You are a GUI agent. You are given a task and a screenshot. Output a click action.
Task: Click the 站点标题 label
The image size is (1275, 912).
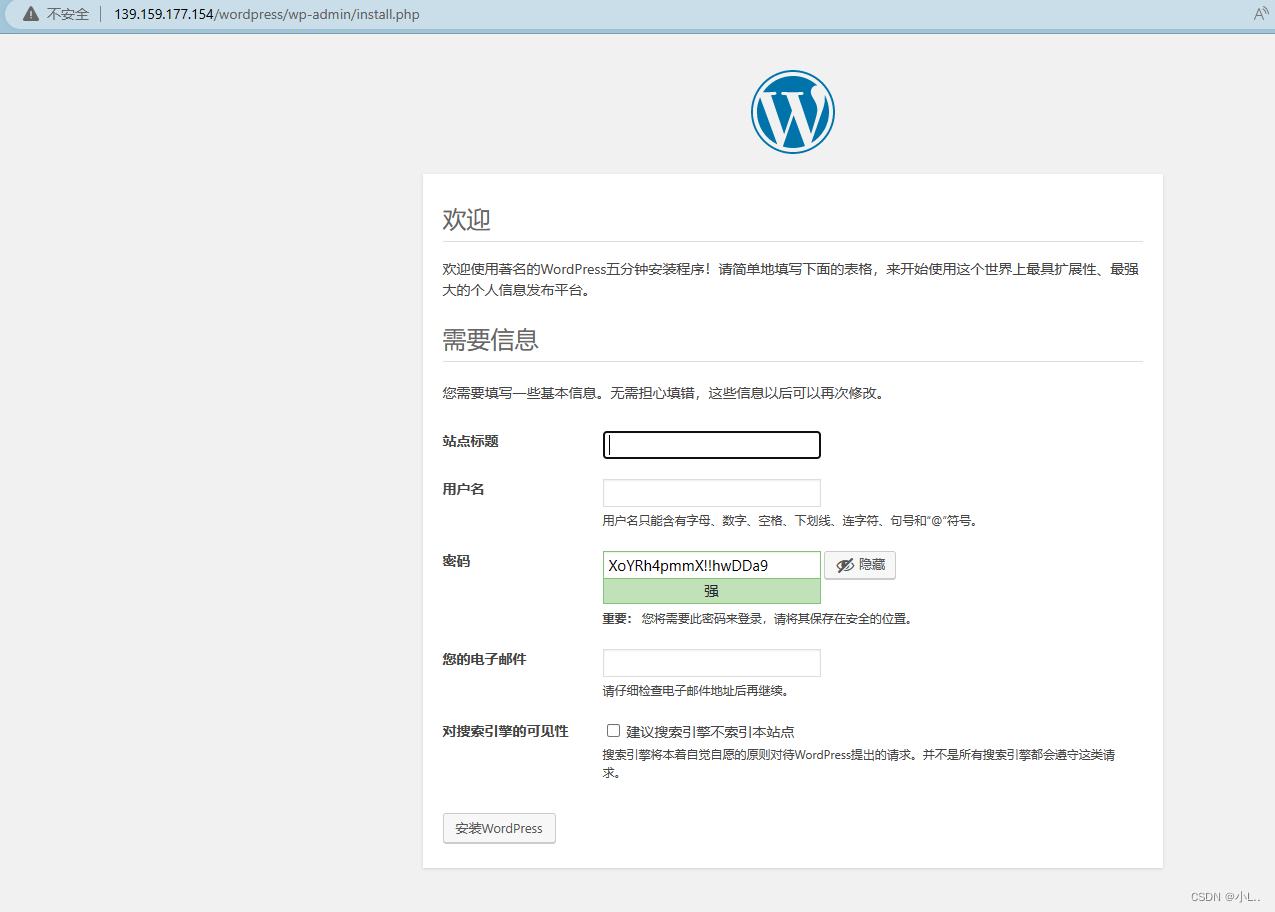pos(471,441)
